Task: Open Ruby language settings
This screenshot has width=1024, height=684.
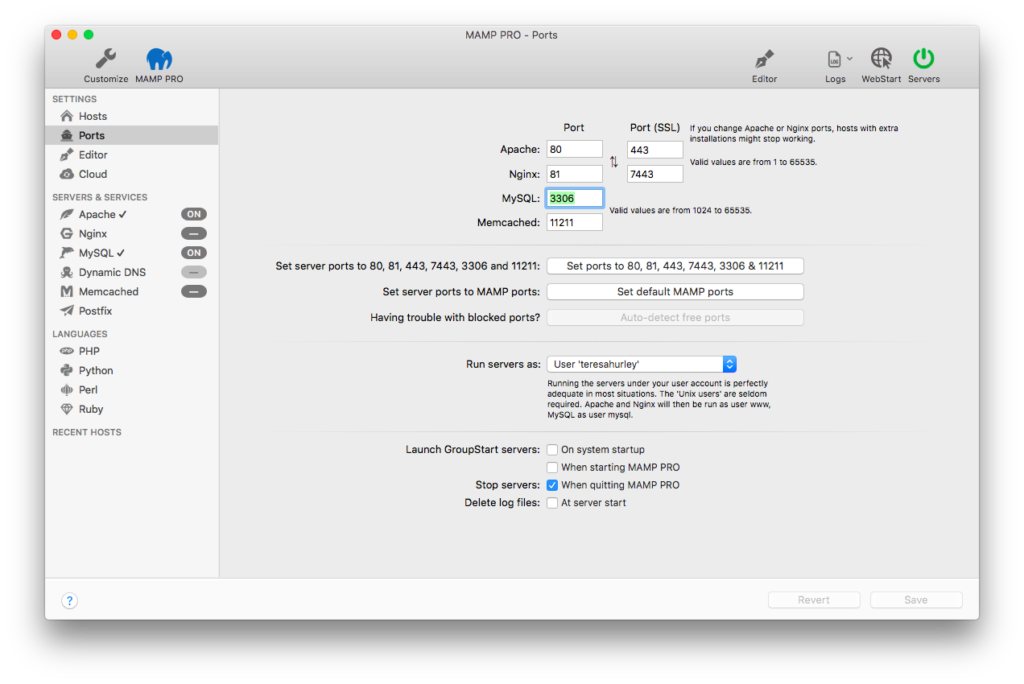Action: click(x=91, y=409)
